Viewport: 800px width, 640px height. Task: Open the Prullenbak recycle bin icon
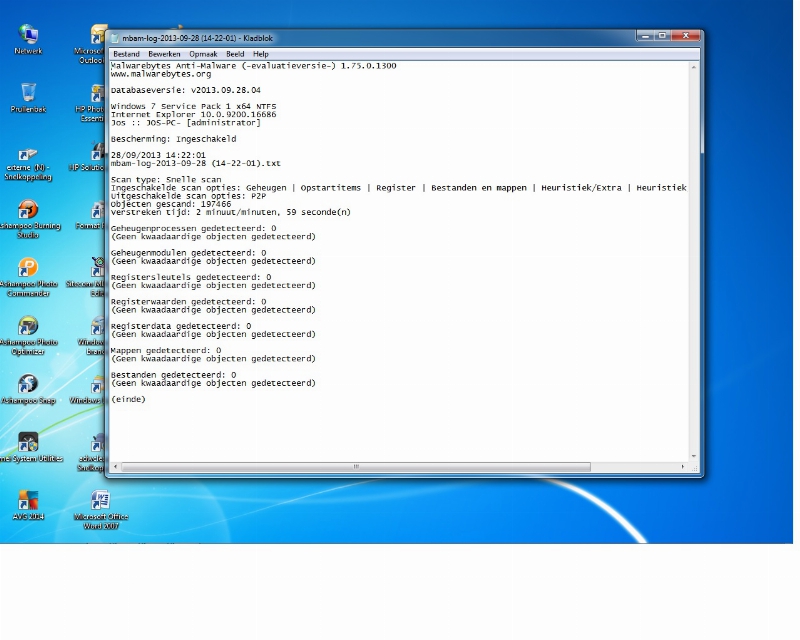[x=28, y=97]
